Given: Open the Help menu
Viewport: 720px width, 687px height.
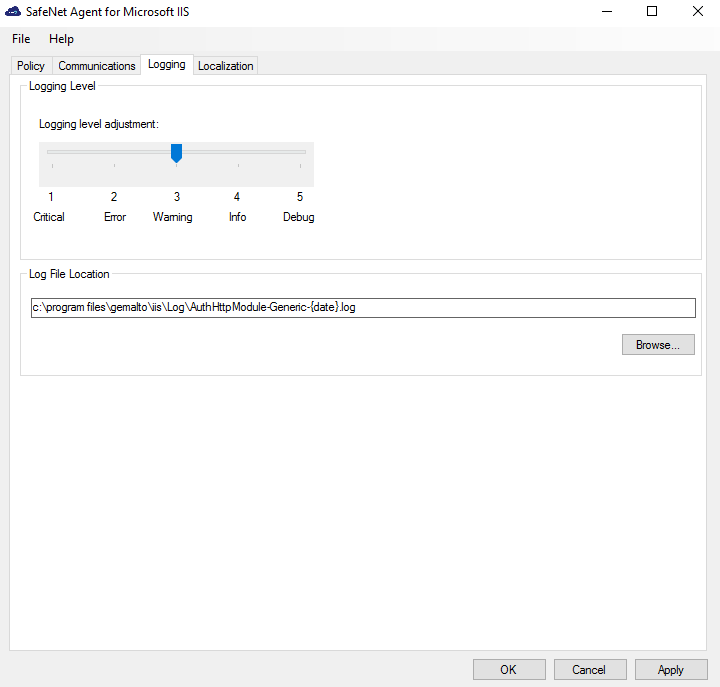Looking at the screenshot, I should click(61, 39).
